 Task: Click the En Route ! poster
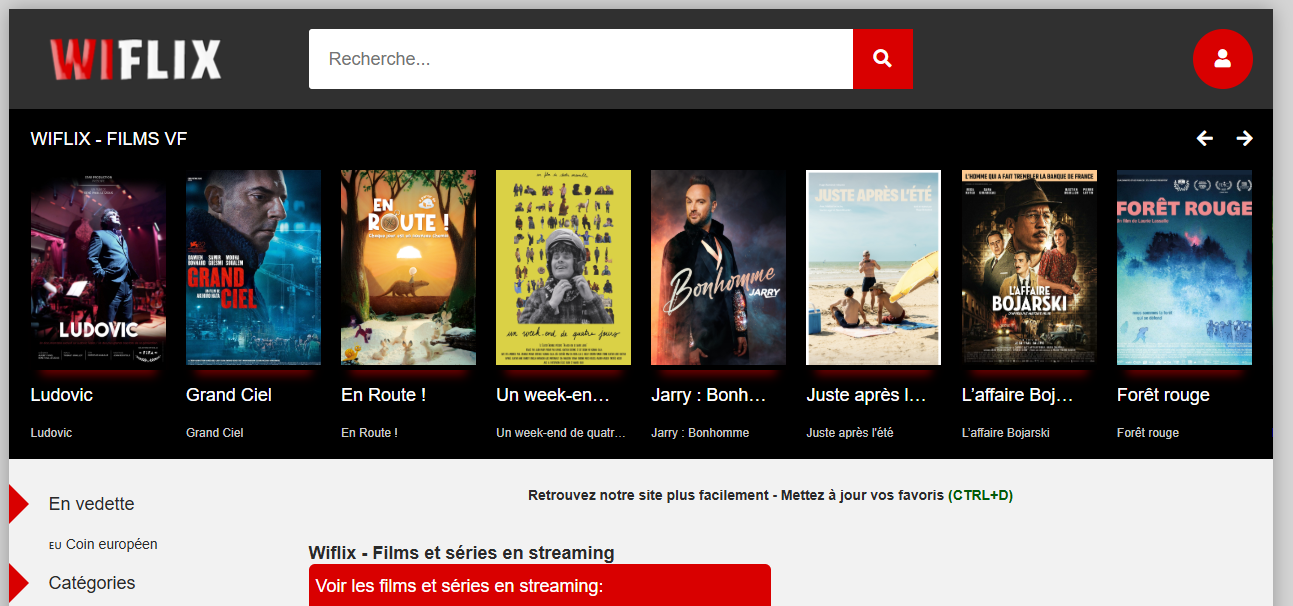[x=408, y=267]
